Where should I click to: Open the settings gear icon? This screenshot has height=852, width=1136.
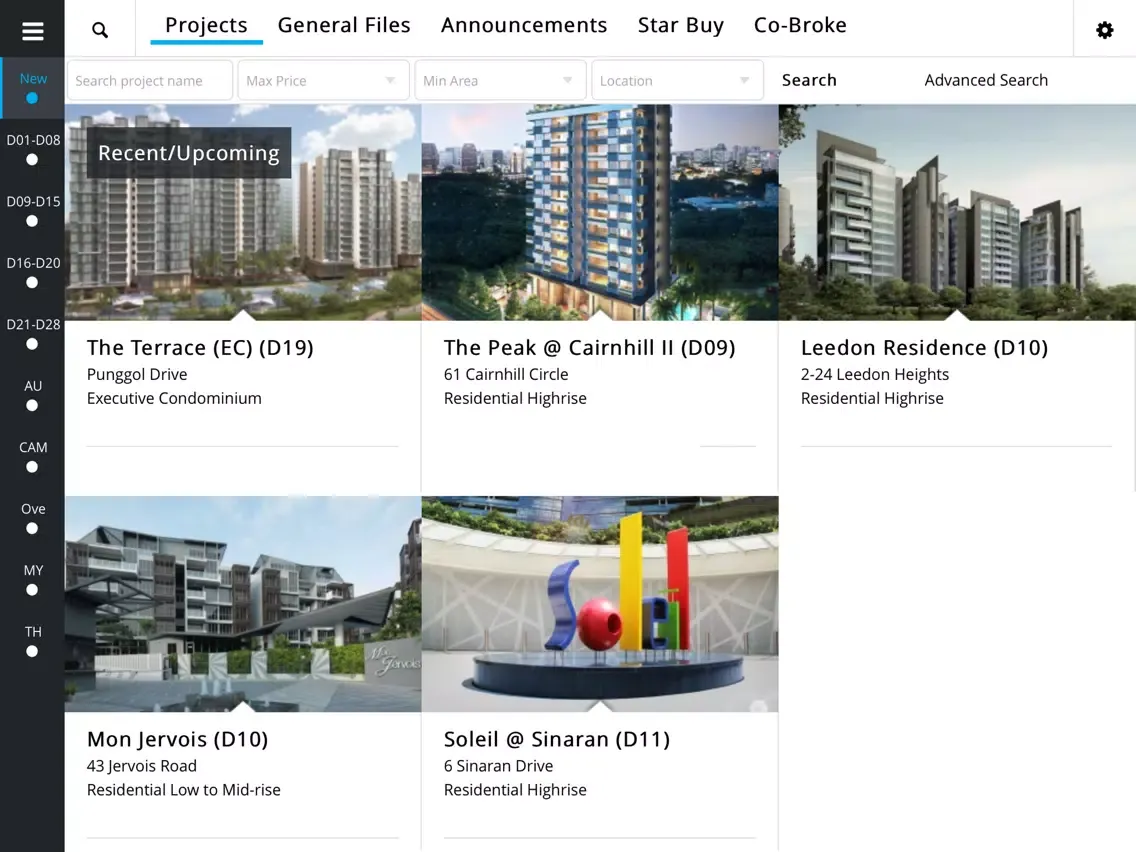click(1104, 30)
